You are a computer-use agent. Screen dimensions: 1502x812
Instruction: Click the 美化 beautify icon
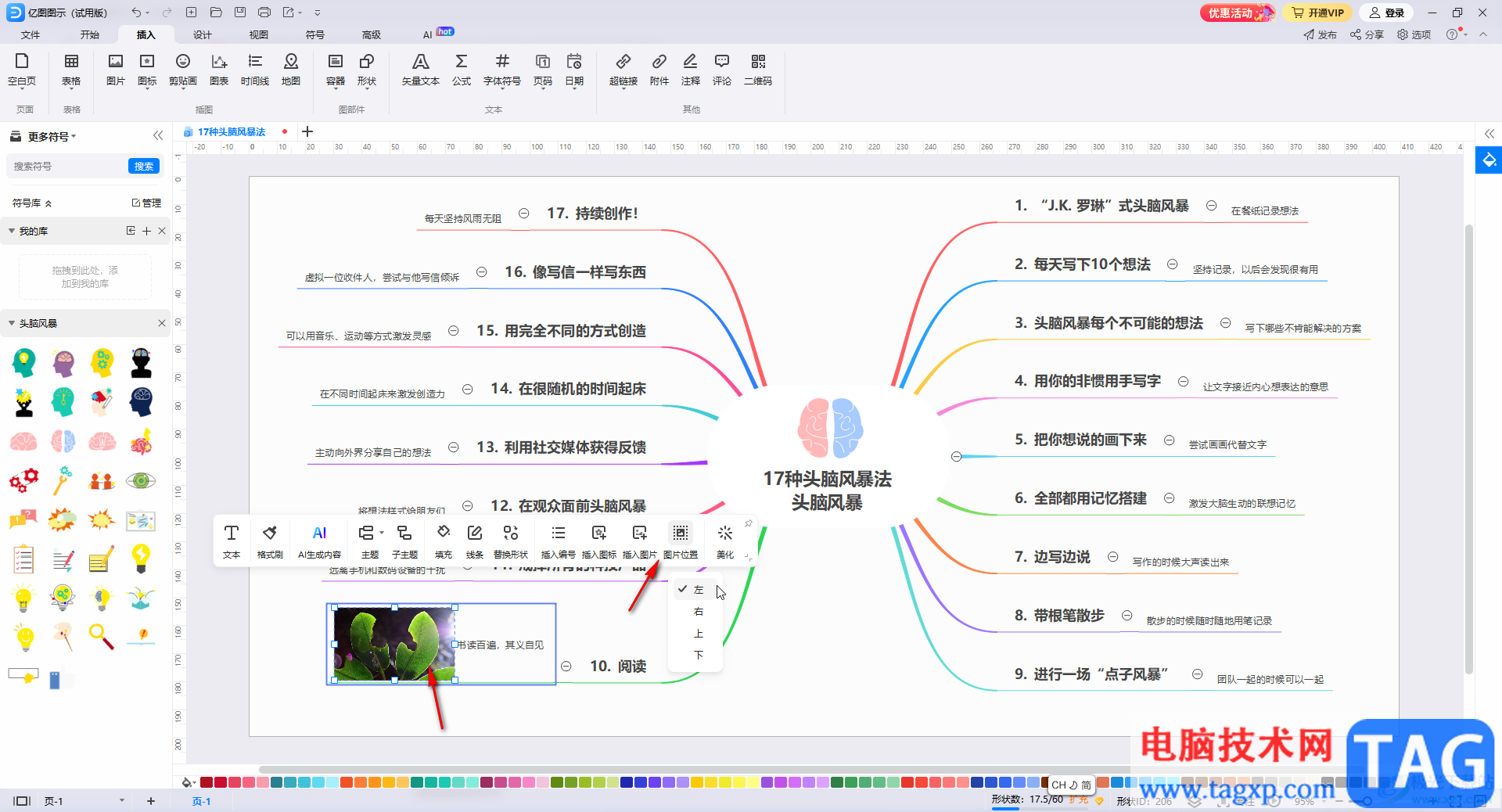pos(725,541)
